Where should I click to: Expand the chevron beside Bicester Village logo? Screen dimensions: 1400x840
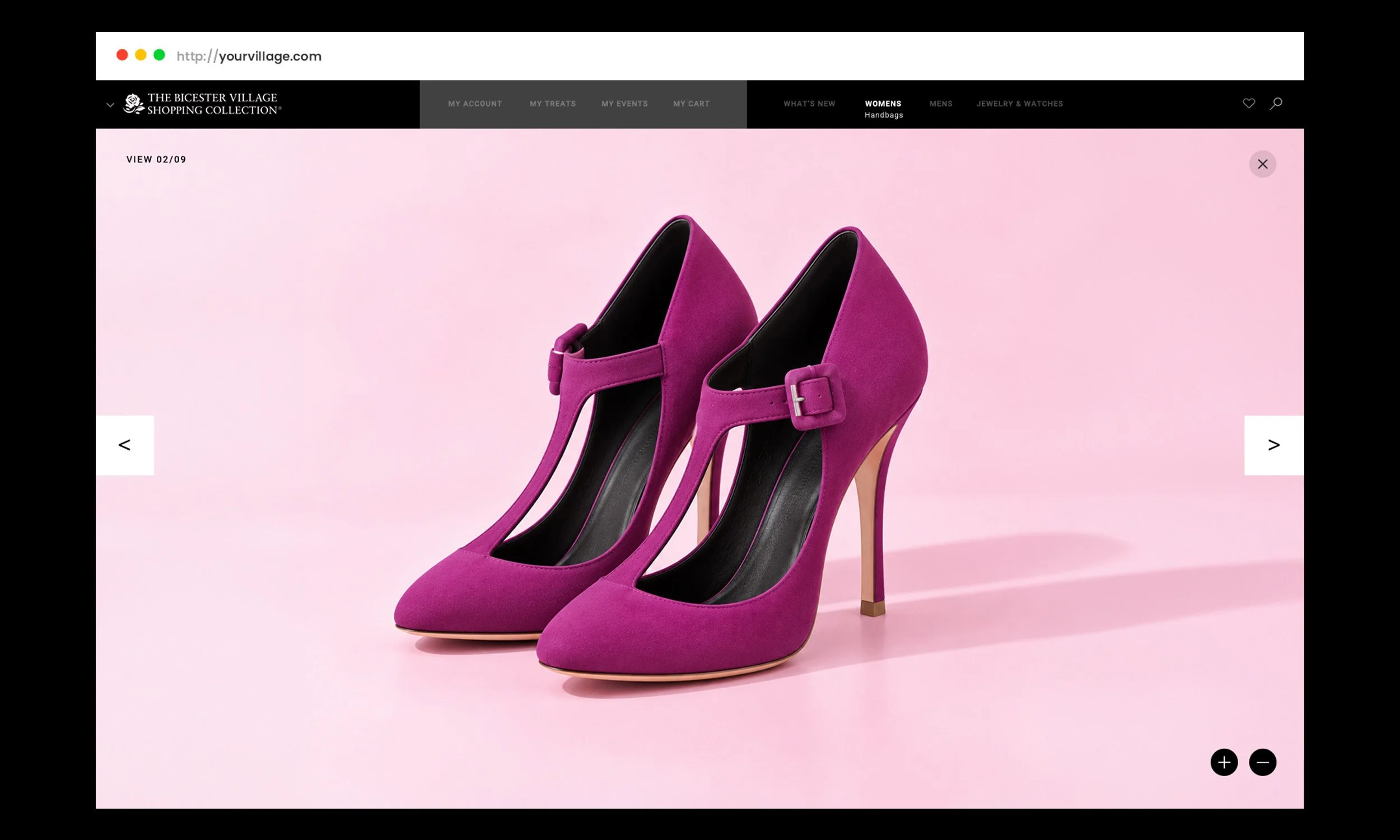point(110,105)
